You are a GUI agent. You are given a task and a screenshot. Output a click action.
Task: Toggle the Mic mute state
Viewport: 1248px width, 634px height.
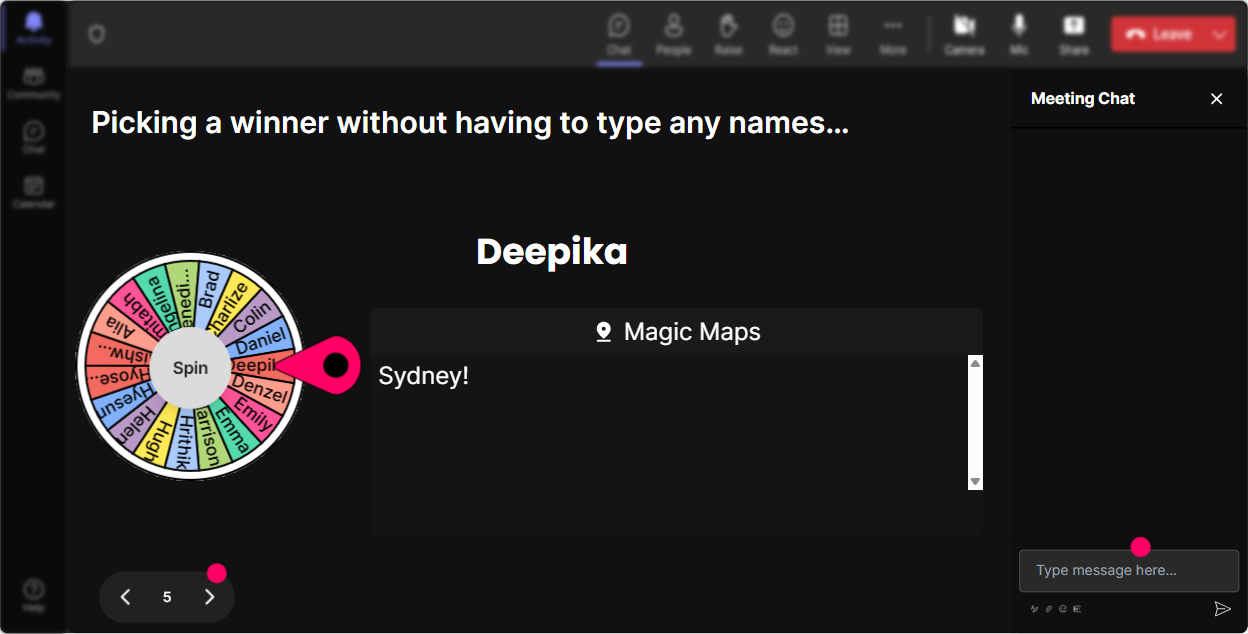(1019, 34)
